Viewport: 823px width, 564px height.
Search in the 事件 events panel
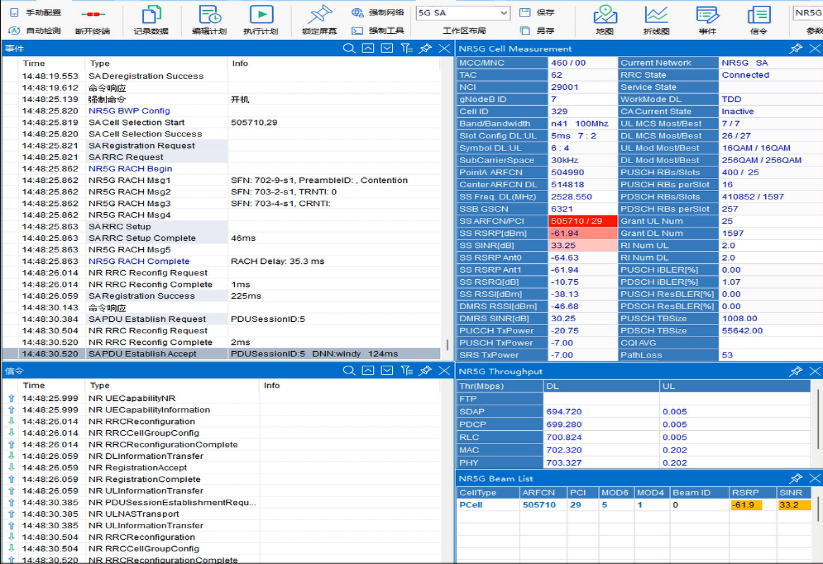point(349,48)
